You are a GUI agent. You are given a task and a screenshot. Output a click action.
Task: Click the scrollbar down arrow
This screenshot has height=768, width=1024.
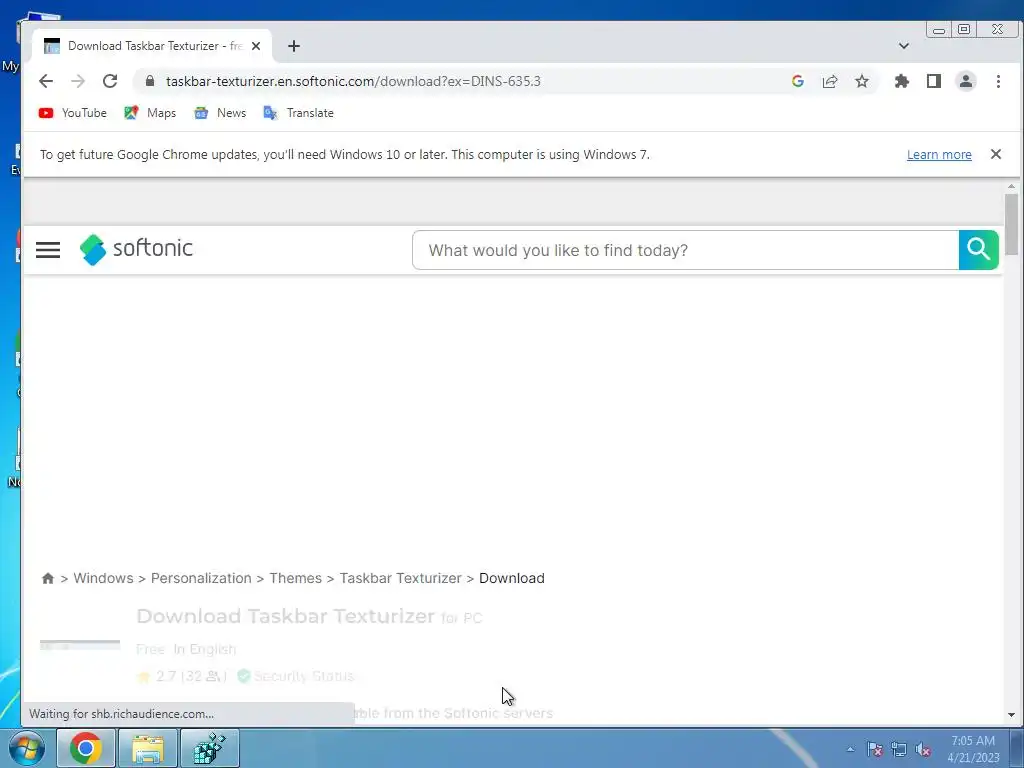point(1012,715)
